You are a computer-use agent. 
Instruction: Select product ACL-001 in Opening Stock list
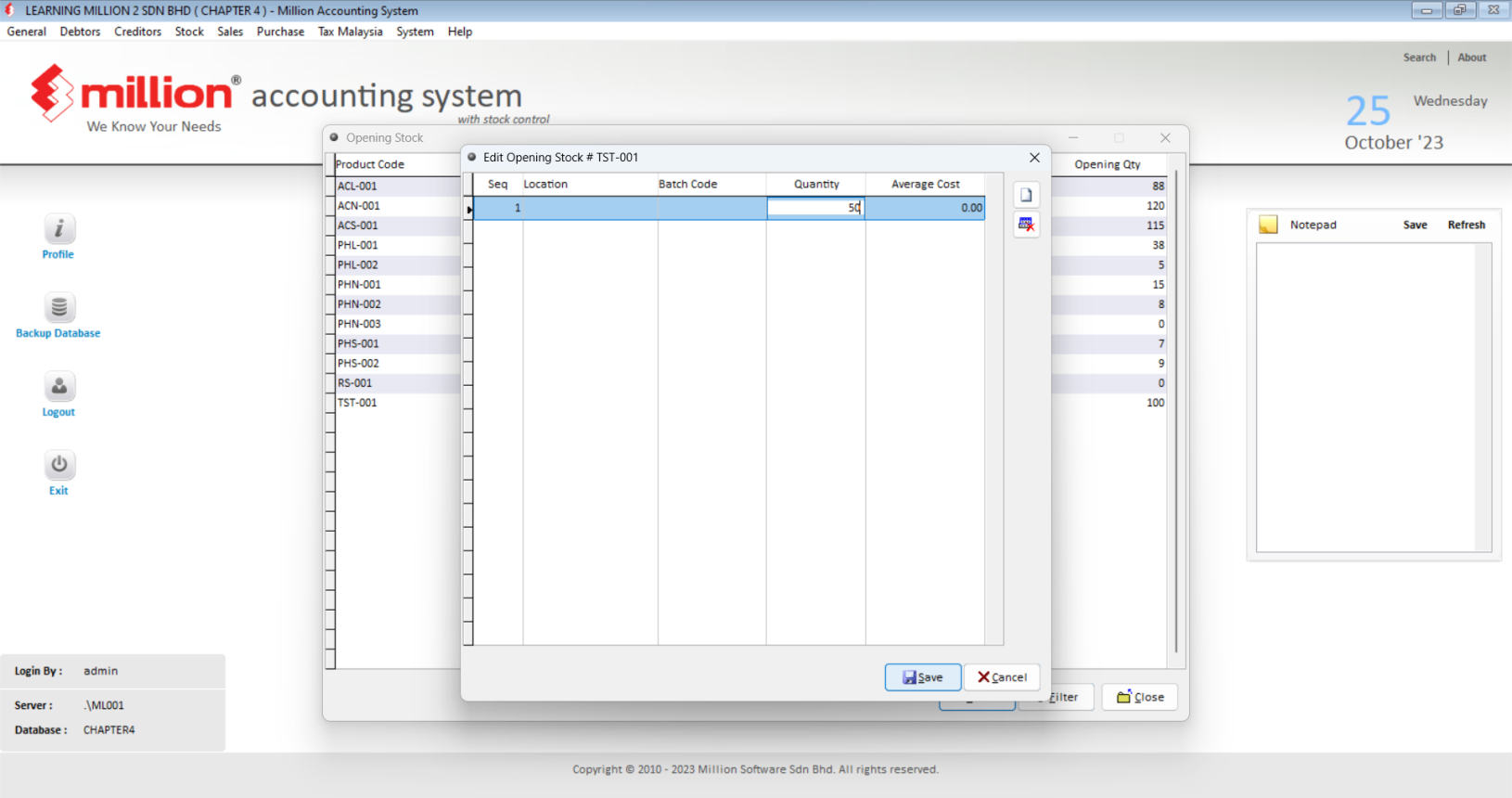pyautogui.click(x=397, y=187)
